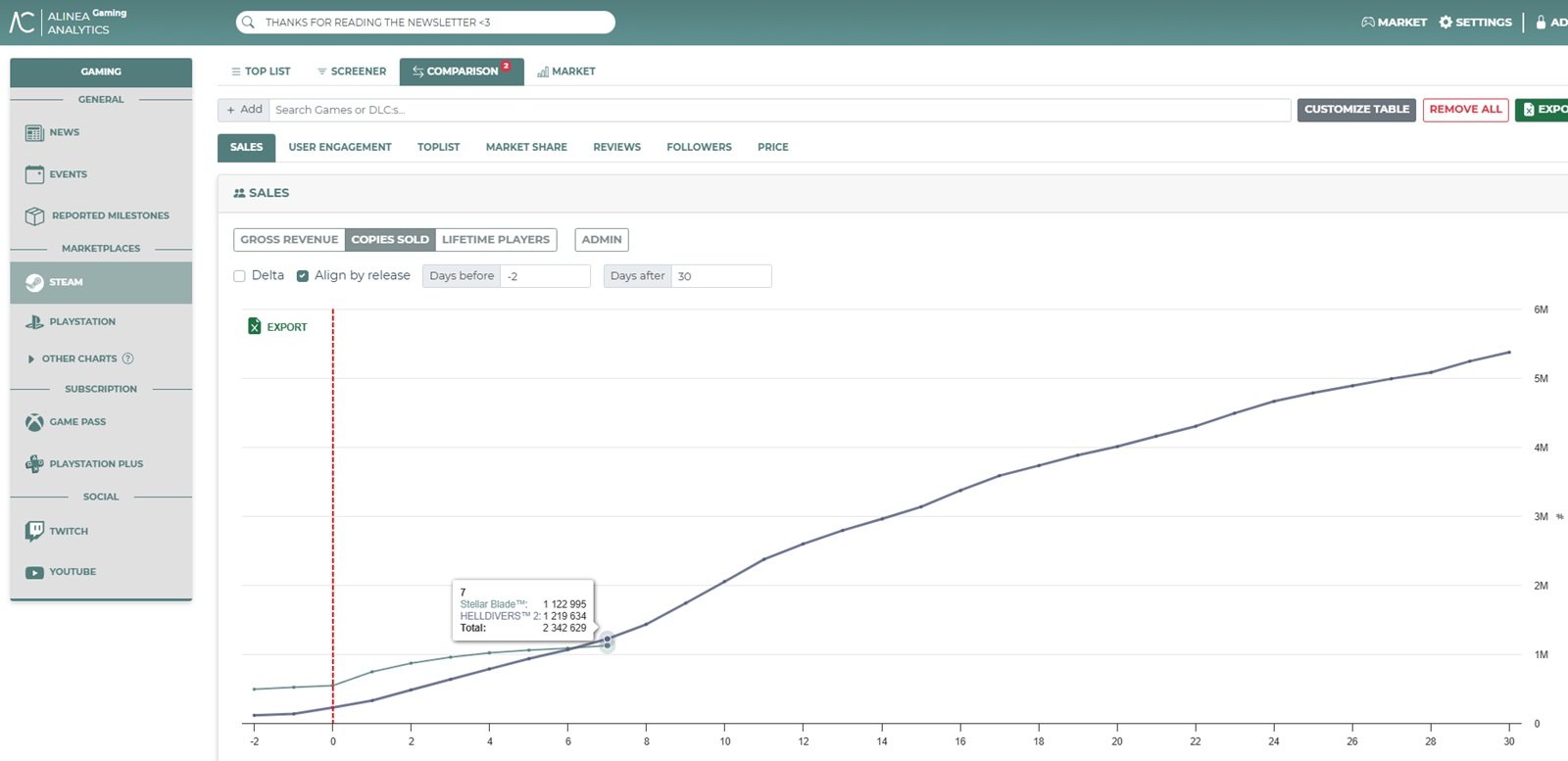The width and height of the screenshot is (1568, 761).
Task: Uncheck Align by release
Action: pyautogui.click(x=303, y=276)
